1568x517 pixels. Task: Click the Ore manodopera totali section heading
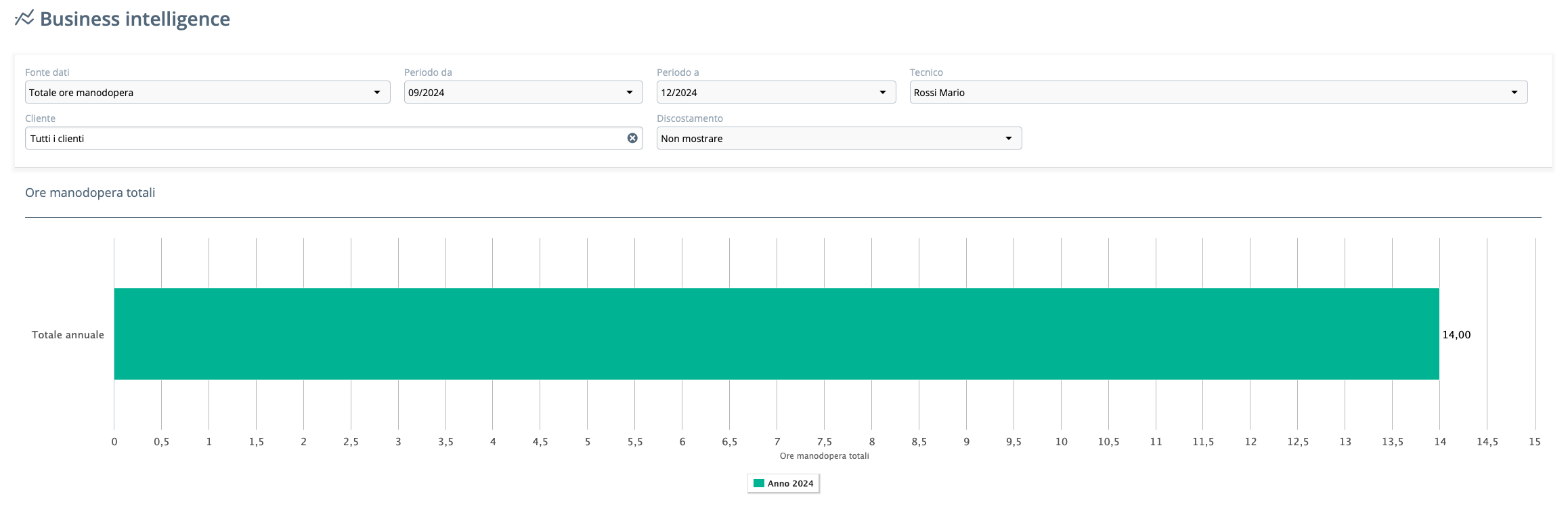(90, 193)
